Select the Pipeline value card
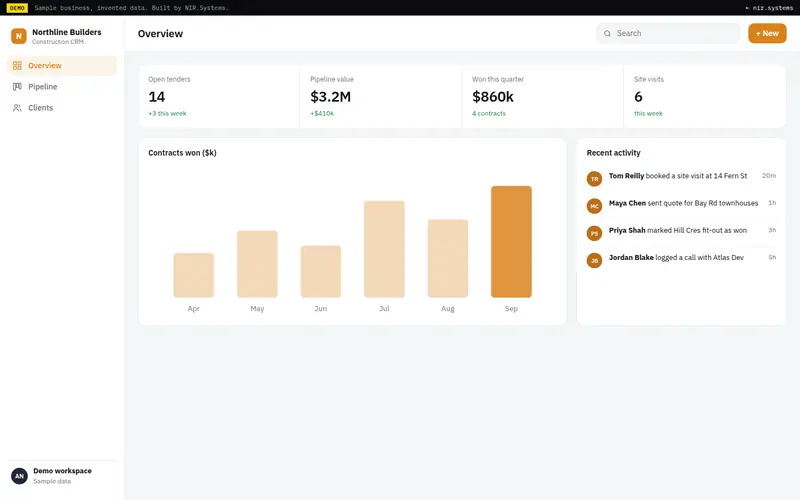This screenshot has width=800, height=500. pos(381,96)
